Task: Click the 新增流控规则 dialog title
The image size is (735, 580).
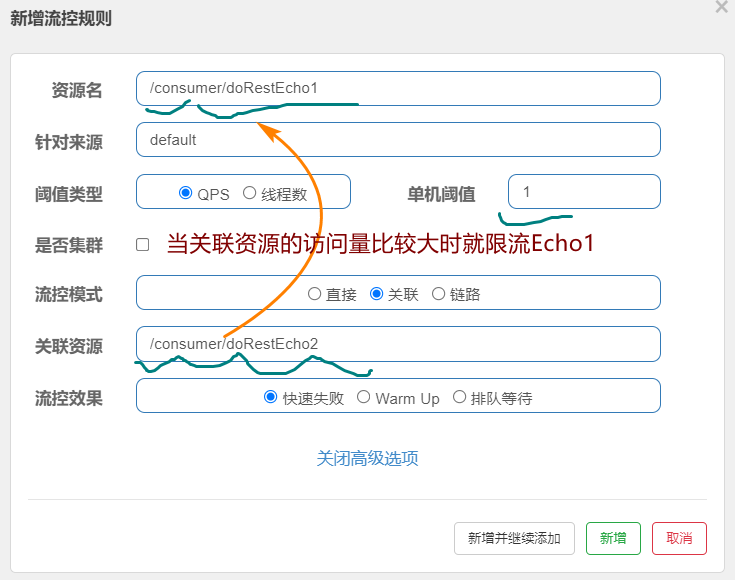Action: click(61, 19)
